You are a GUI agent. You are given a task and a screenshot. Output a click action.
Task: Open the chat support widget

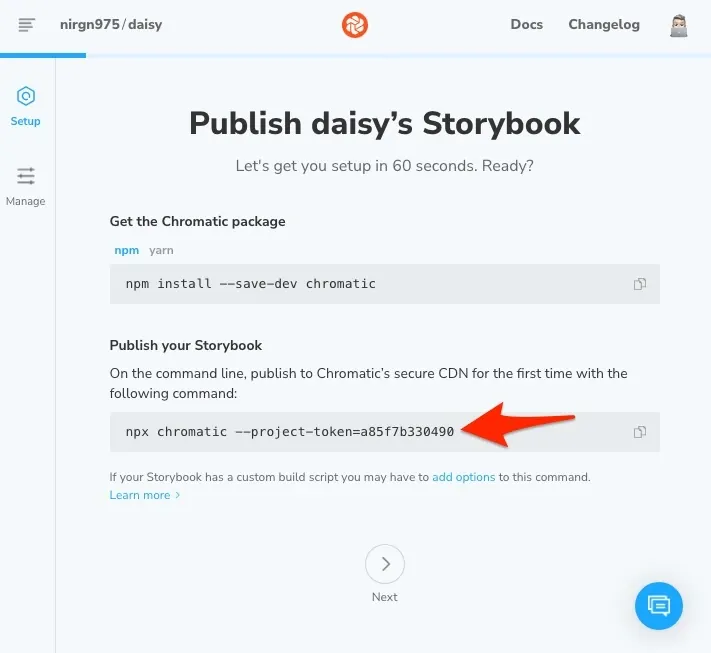pyautogui.click(x=658, y=604)
